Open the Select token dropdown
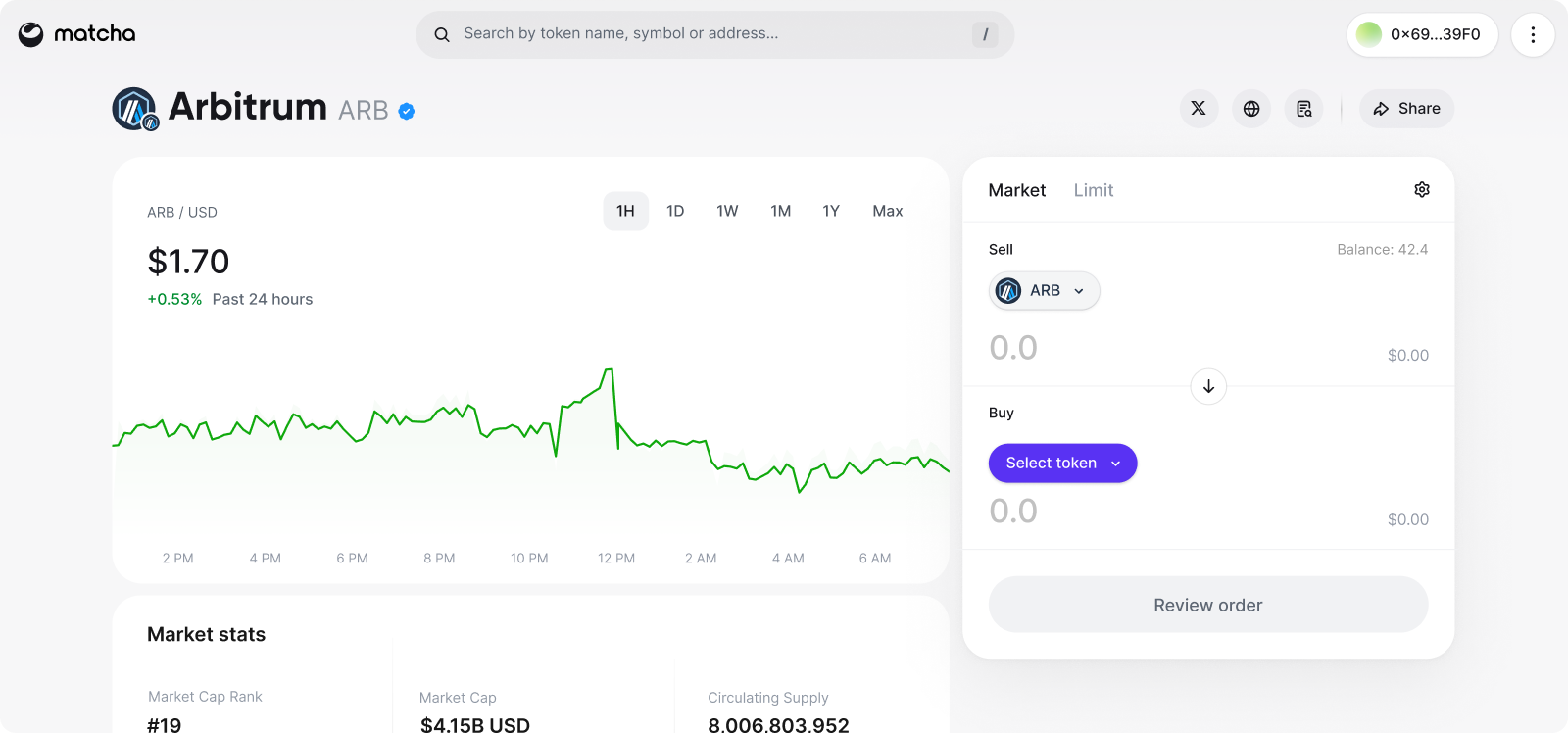The image size is (1568, 733). point(1062,463)
